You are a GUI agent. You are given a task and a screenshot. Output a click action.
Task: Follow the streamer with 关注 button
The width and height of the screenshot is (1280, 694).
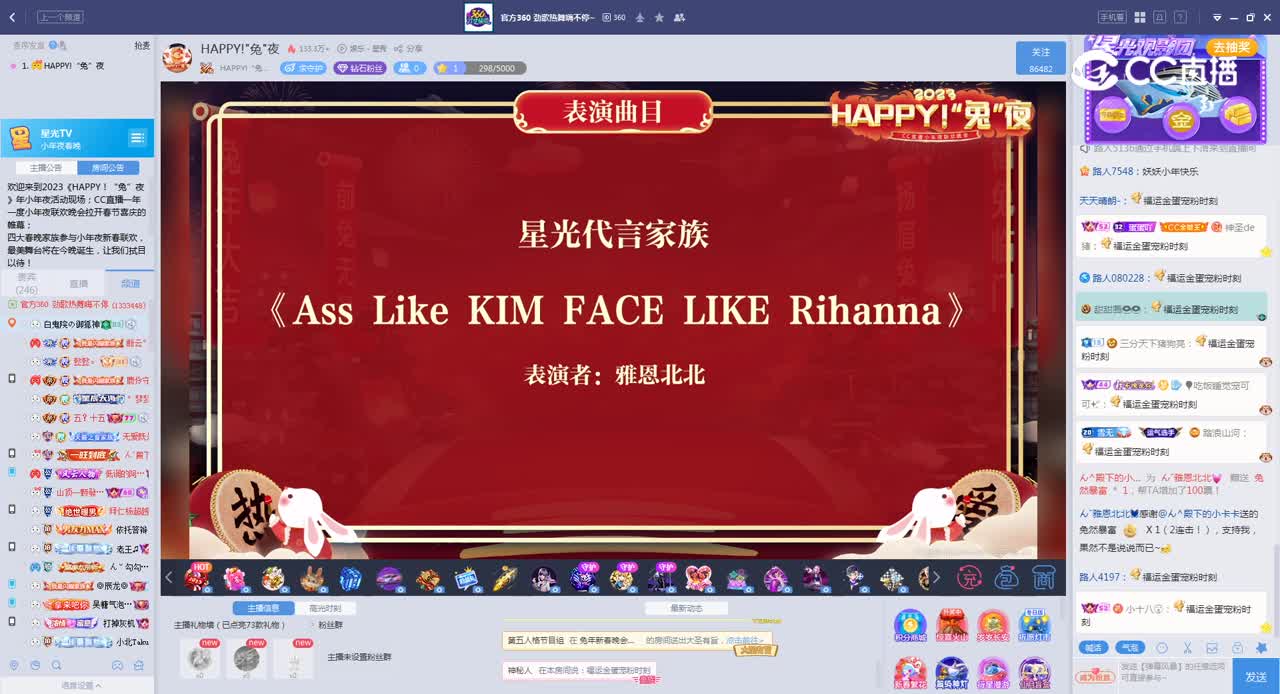click(1040, 58)
